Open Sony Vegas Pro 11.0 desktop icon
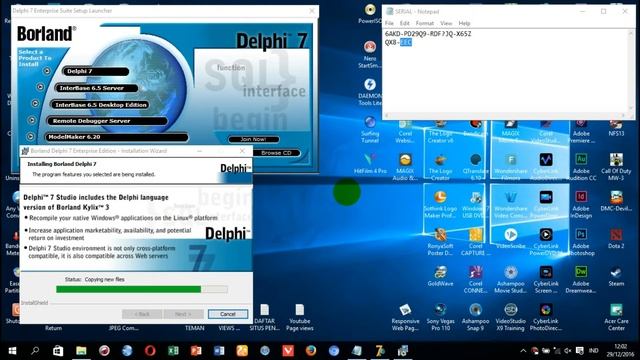This screenshot has width=640, height=360. pyautogui.click(x=440, y=317)
